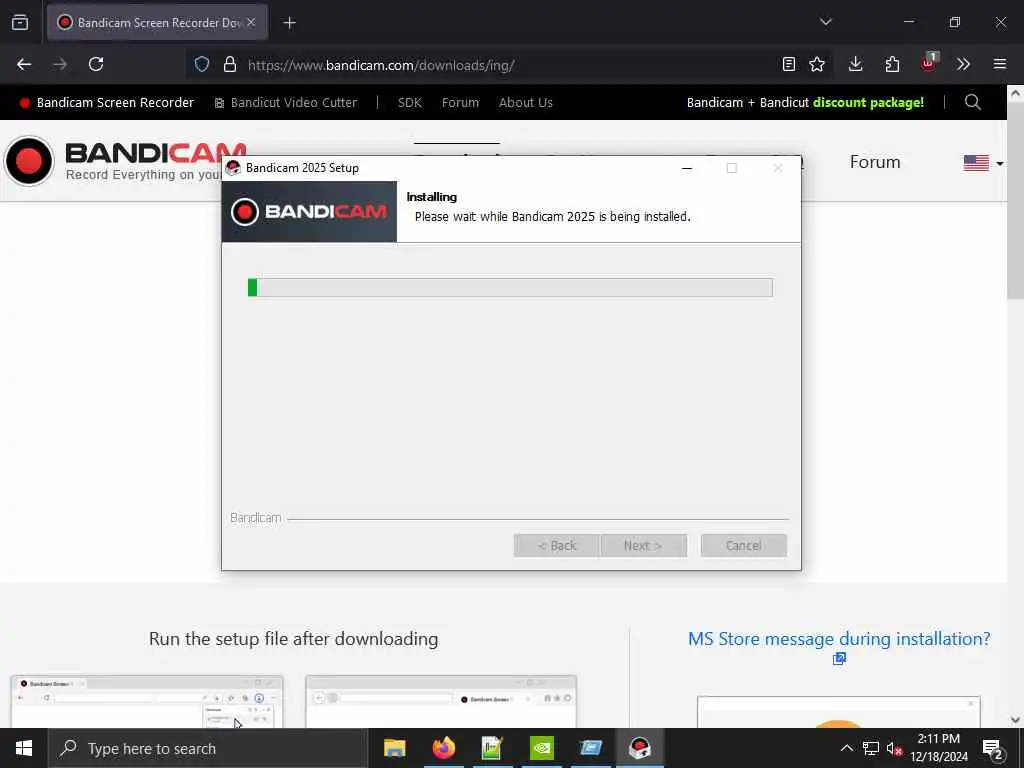Open MS Store message during installation link
The height and width of the screenshot is (768, 1024).
coord(839,639)
